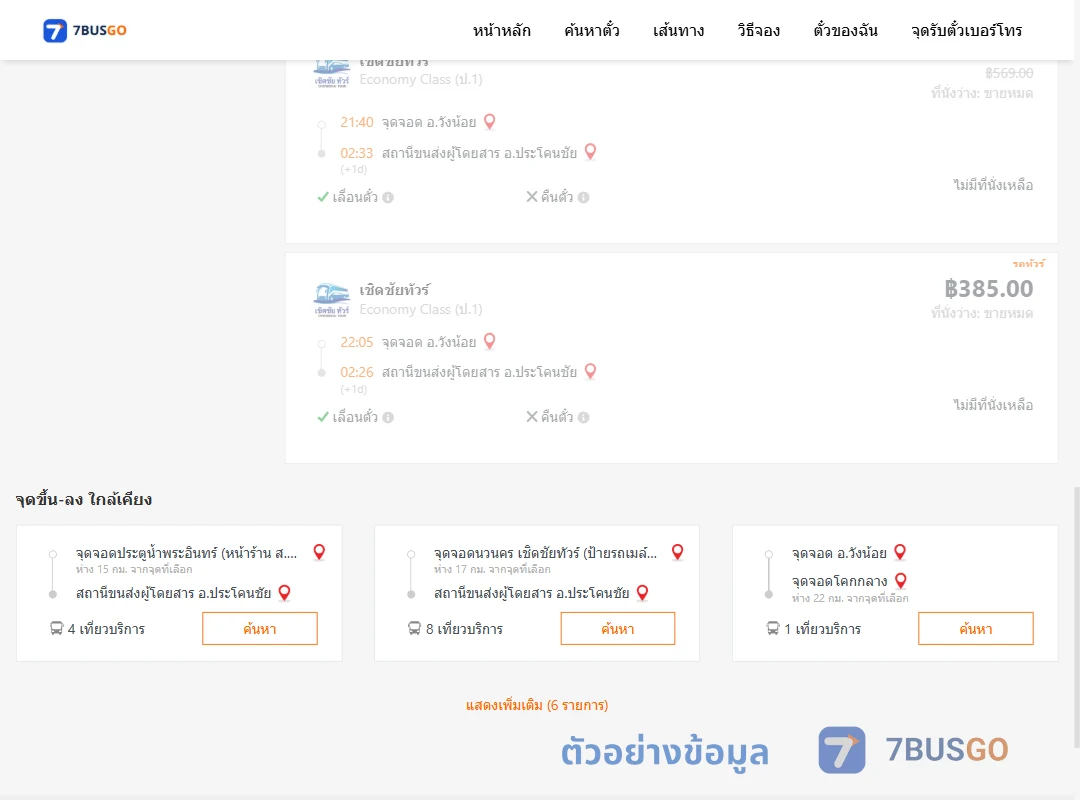Image resolution: width=1080 pixels, height=800 pixels.
Task: Open map pin beside the 02:33 arrival station
Action: click(x=590, y=152)
